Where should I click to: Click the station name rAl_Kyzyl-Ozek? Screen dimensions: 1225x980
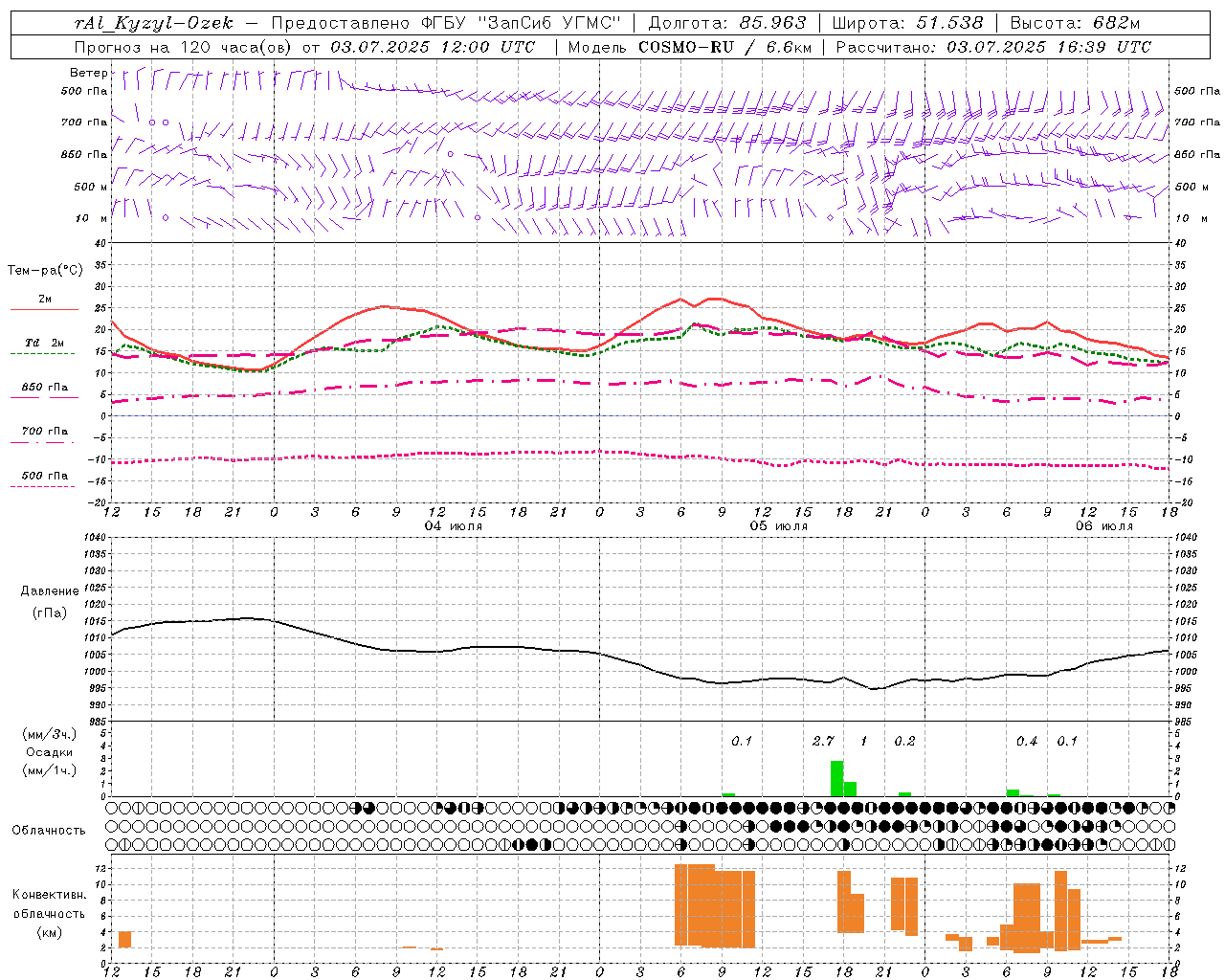pyautogui.click(x=153, y=23)
